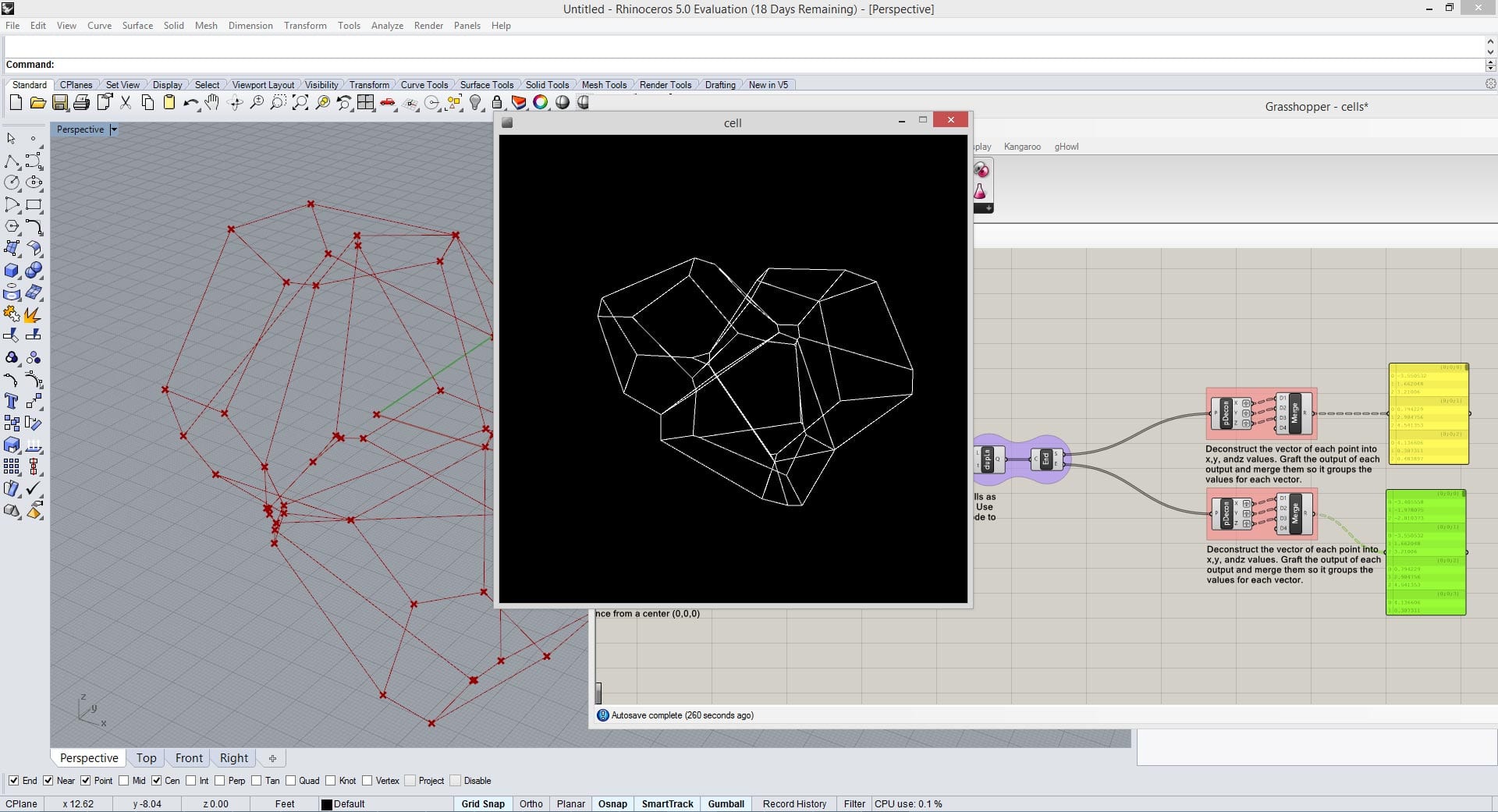Select the Circle drawing tool
Viewport: 1498px width, 812px height.
12,182
